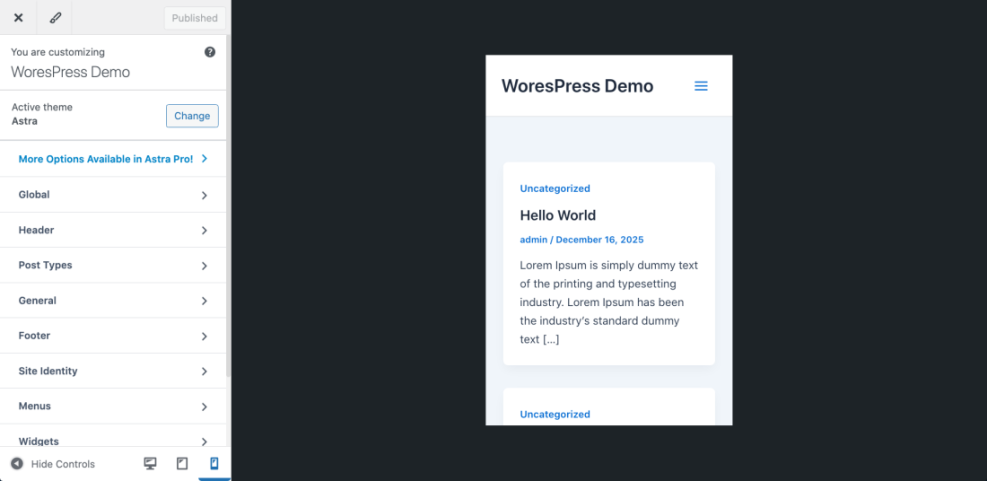Screen dimensions: 987x481
Task: Open the hamburger menu in site preview
Action: click(x=701, y=86)
